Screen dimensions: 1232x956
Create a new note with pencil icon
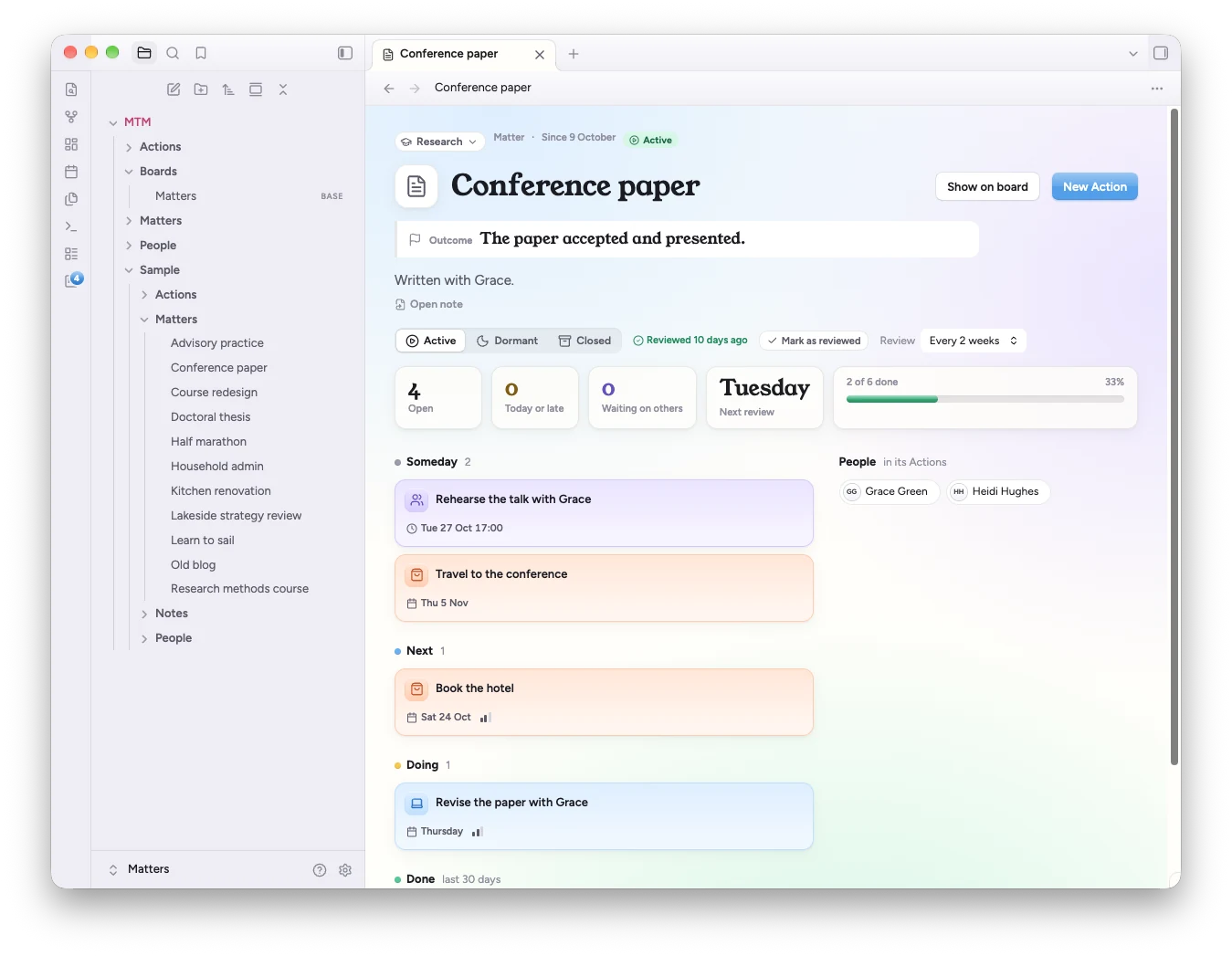pos(174,89)
